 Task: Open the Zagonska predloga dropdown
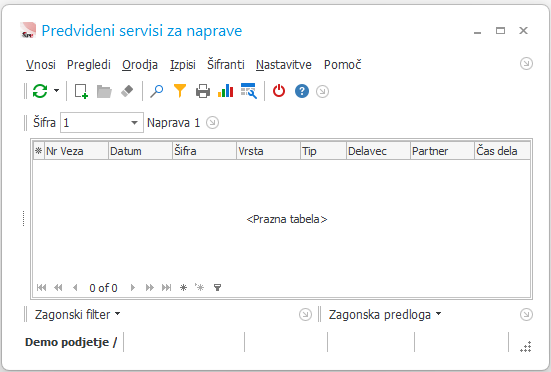[x=385, y=314]
